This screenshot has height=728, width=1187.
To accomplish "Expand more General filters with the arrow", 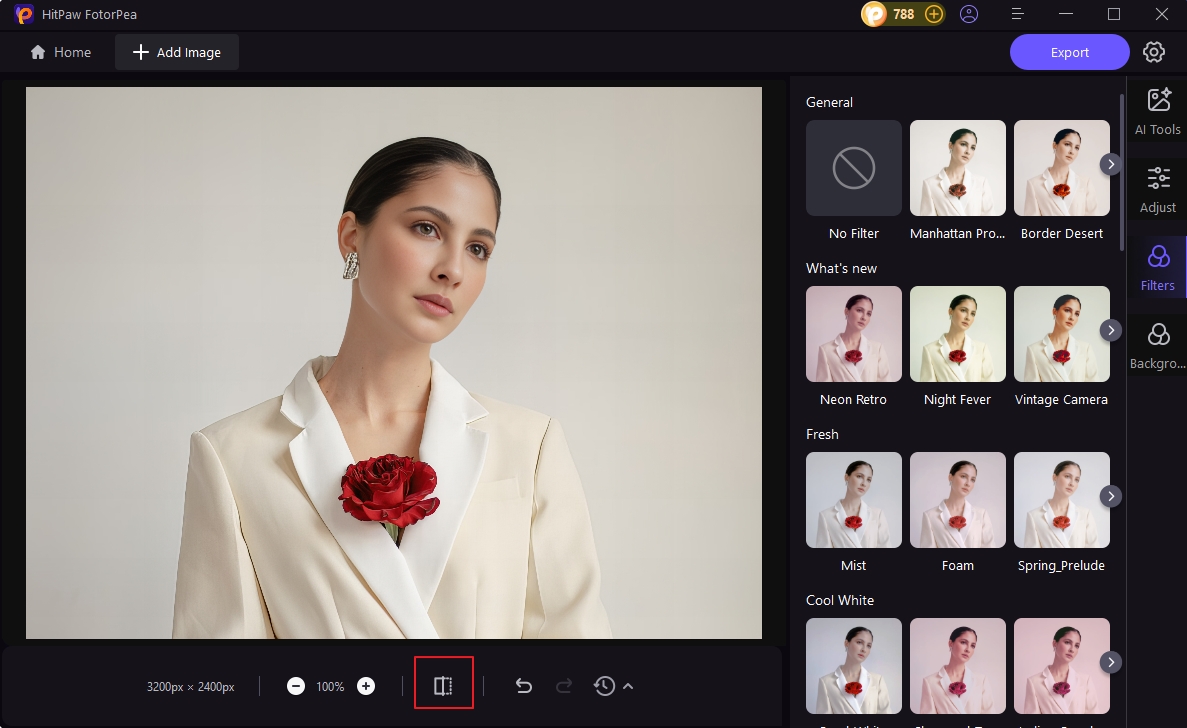I will [1110, 164].
